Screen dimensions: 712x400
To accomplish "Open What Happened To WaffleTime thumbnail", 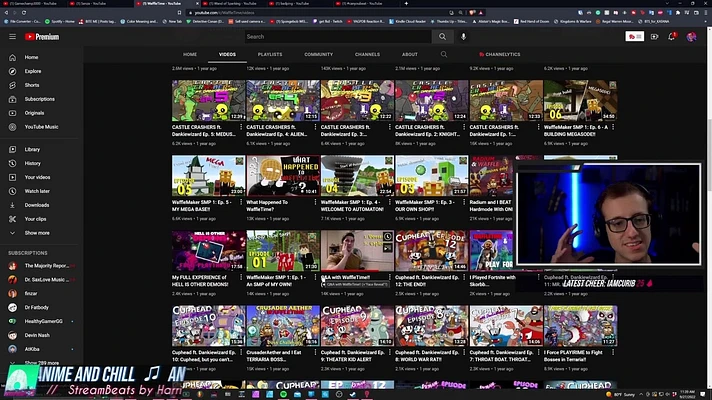I will (283, 176).
